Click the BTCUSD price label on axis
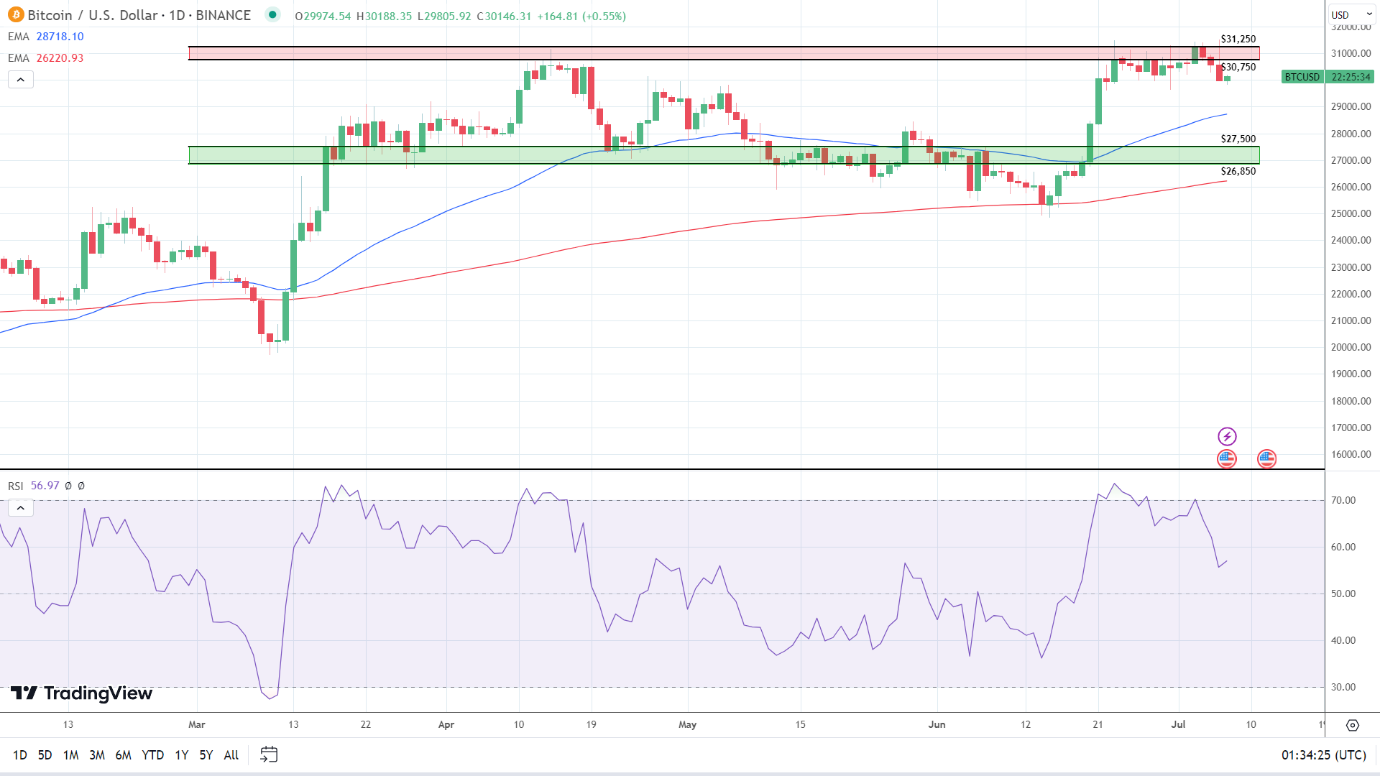The image size is (1380, 776). coord(1300,76)
